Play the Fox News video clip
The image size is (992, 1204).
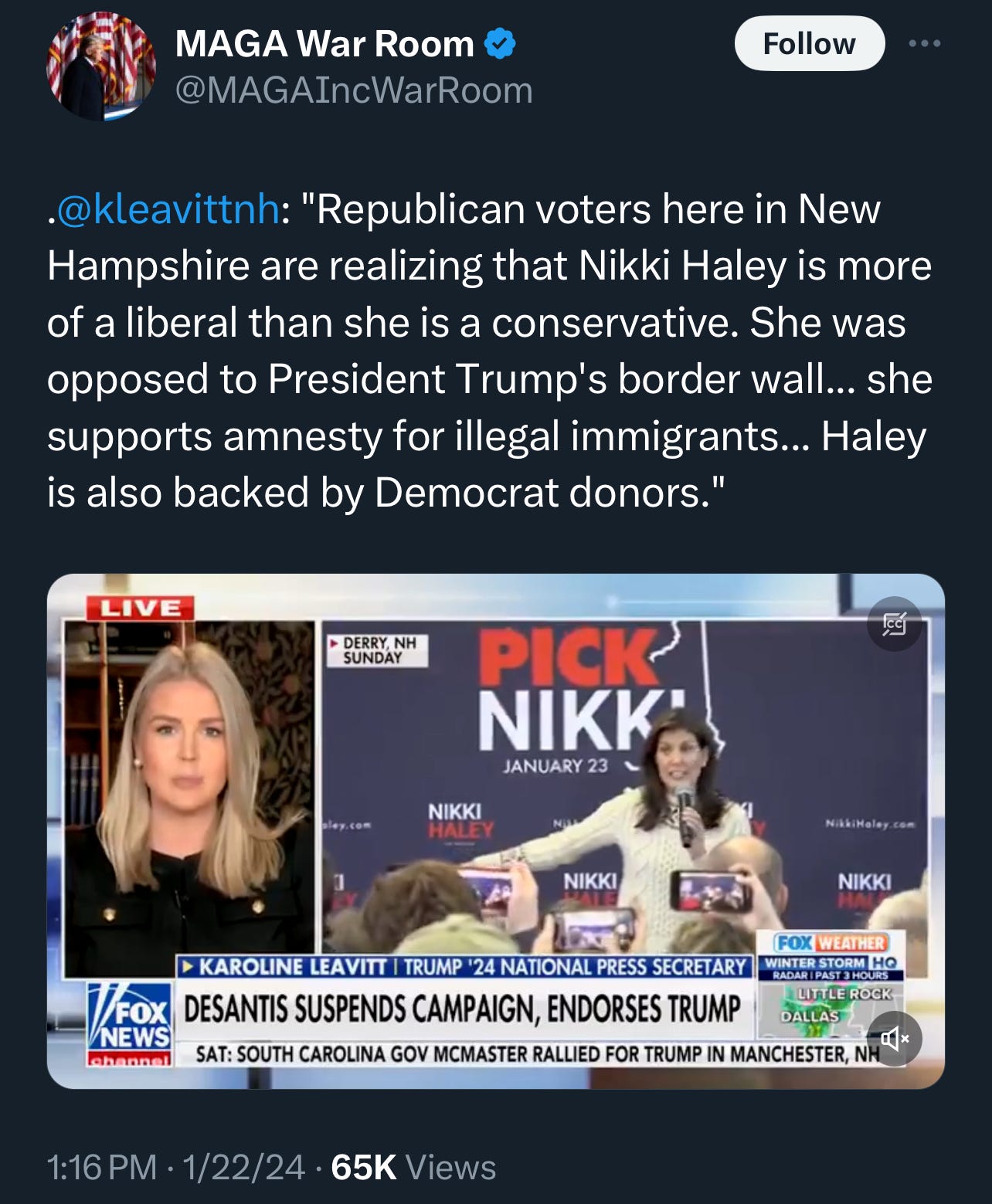[x=496, y=831]
